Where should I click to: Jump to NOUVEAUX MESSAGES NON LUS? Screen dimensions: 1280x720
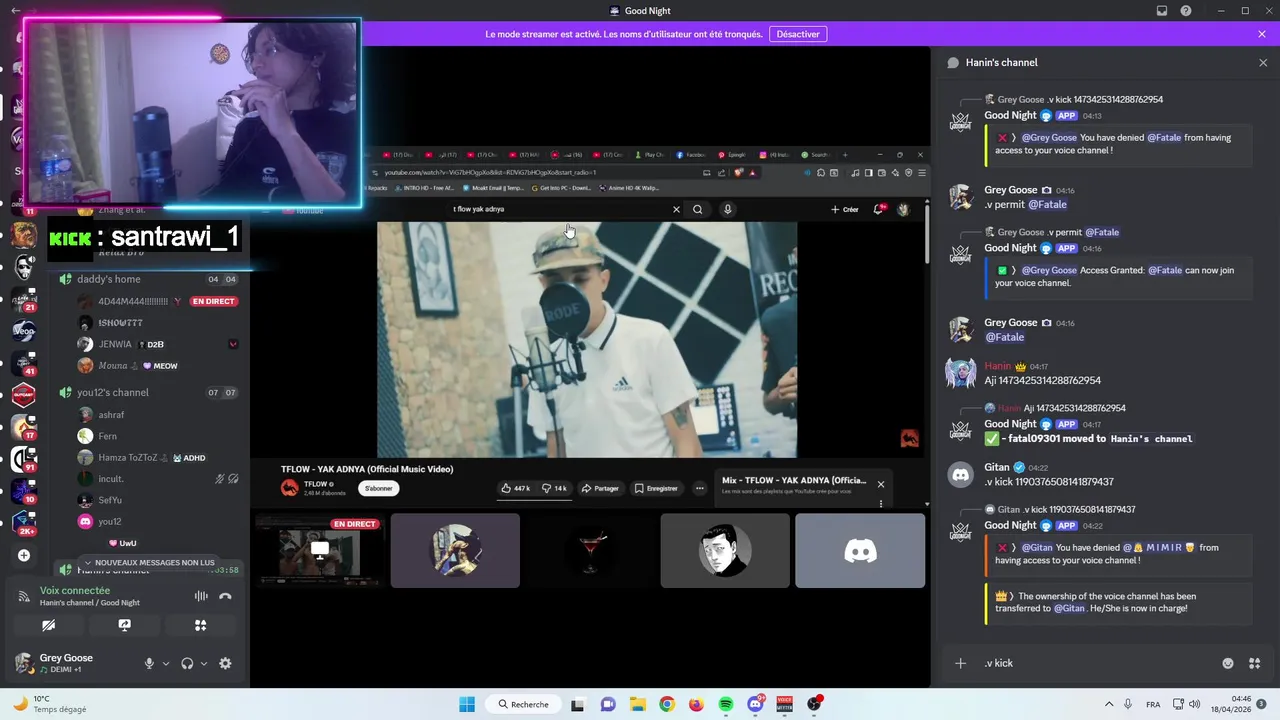[149, 562]
